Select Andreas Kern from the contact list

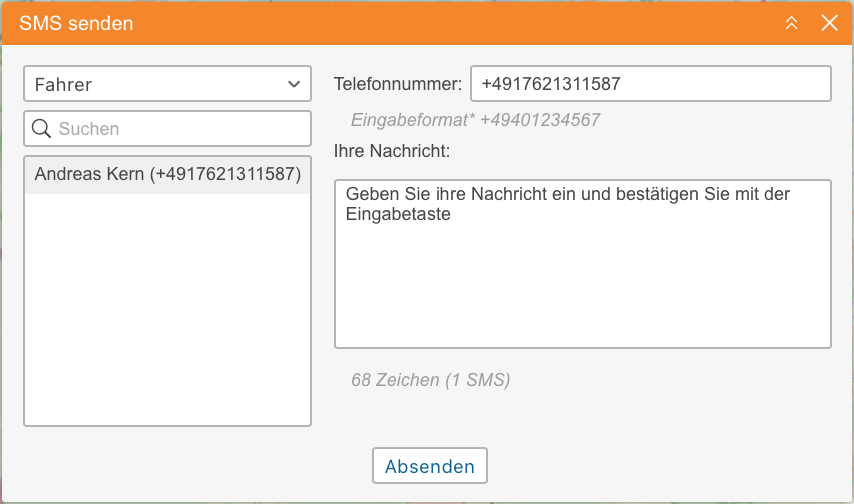click(167, 174)
